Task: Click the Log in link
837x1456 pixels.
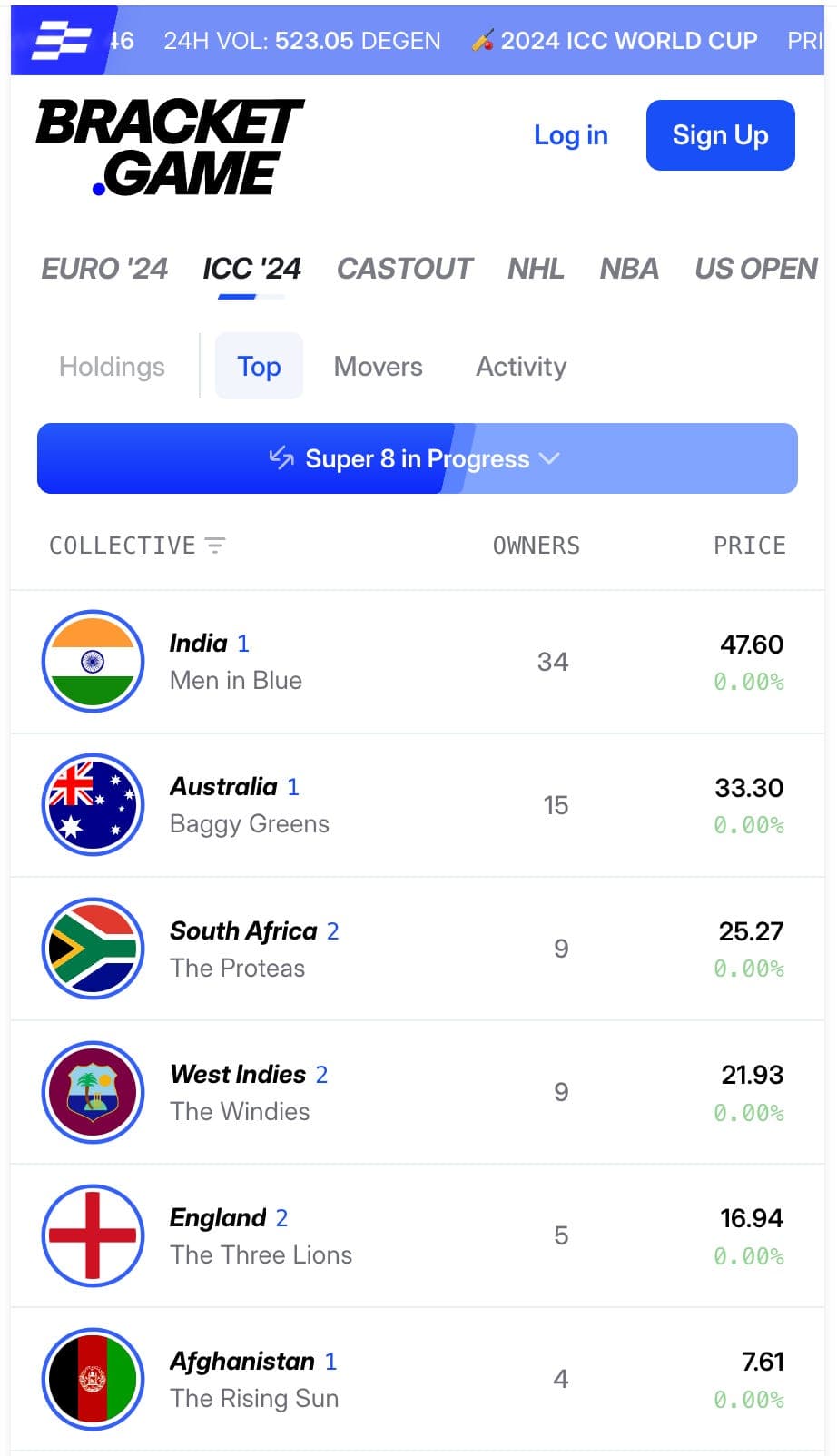Action: pos(571,135)
